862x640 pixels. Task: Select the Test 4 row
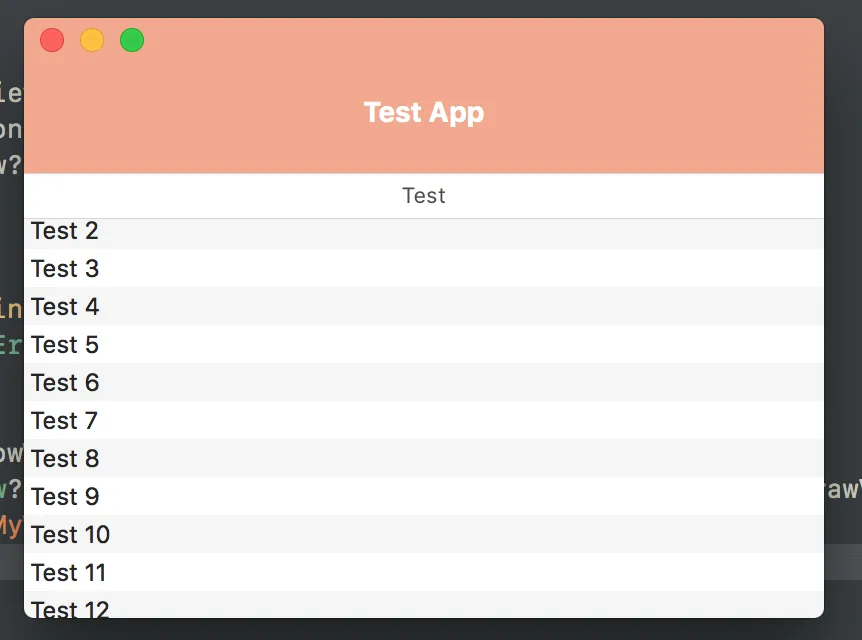(65, 307)
